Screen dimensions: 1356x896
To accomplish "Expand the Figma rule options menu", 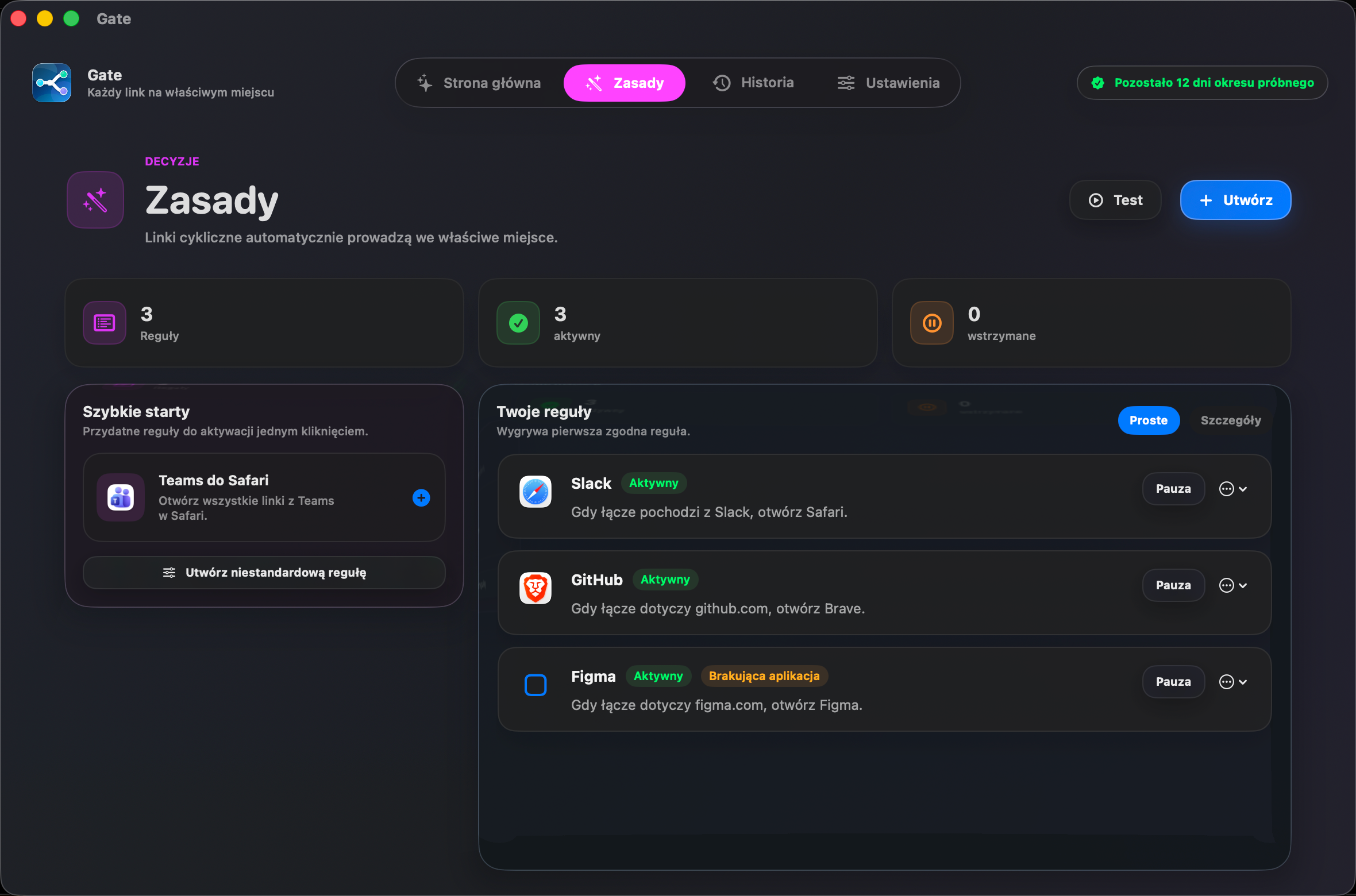I will tap(1233, 682).
